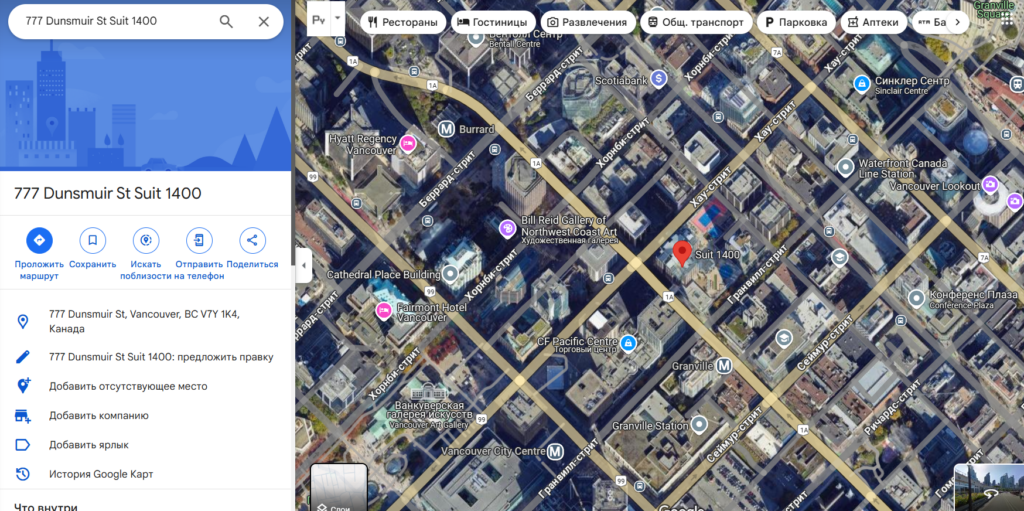The width and height of the screenshot is (1024, 511).
Task: Click the Отправить на телефон icon
Action: (x=199, y=240)
